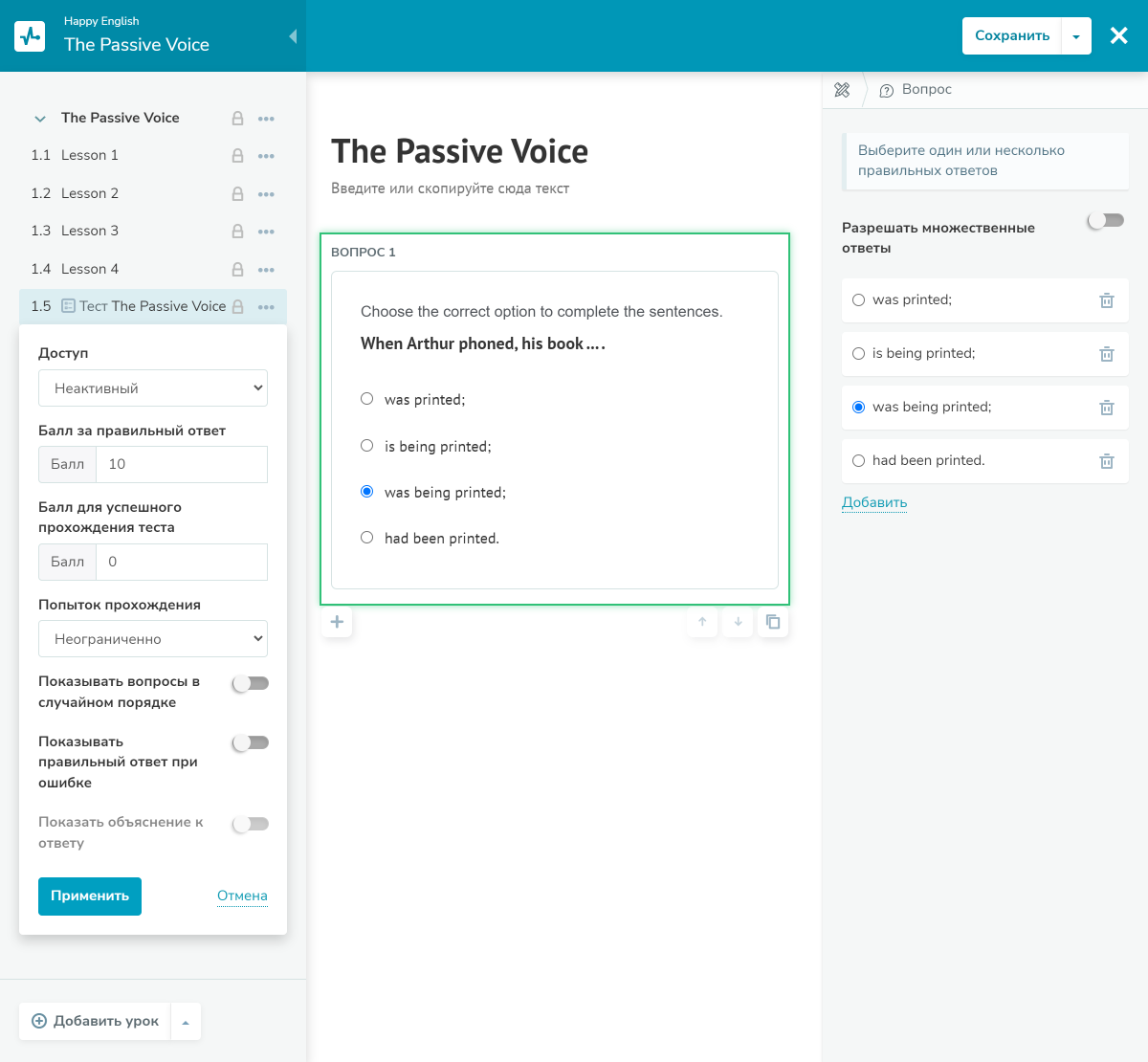Collapse sidebar with the left triangle arrow
The image size is (1148, 1062).
click(293, 36)
